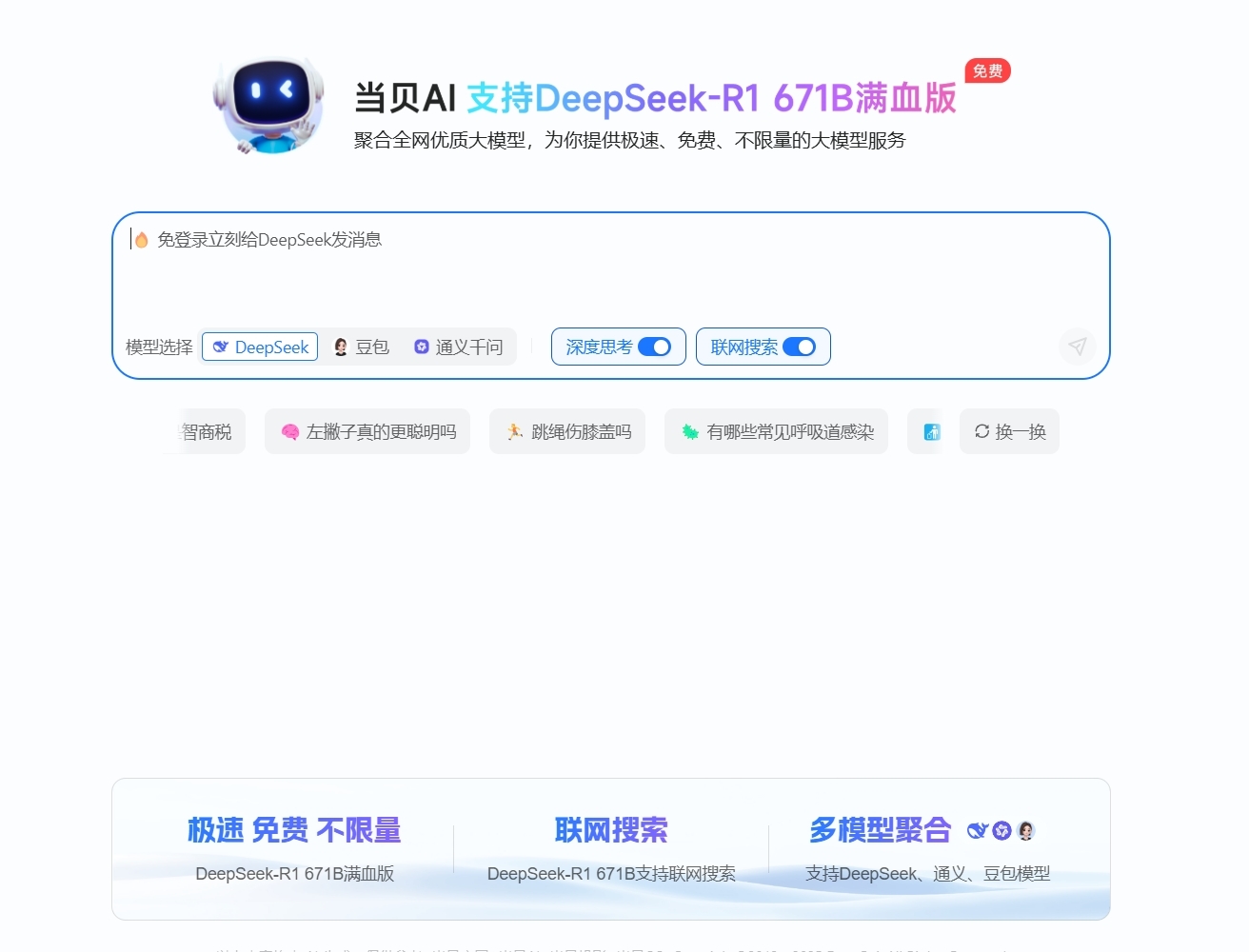The height and width of the screenshot is (952, 1249).
Task: Click the red 免费 badge
Action: tap(987, 70)
